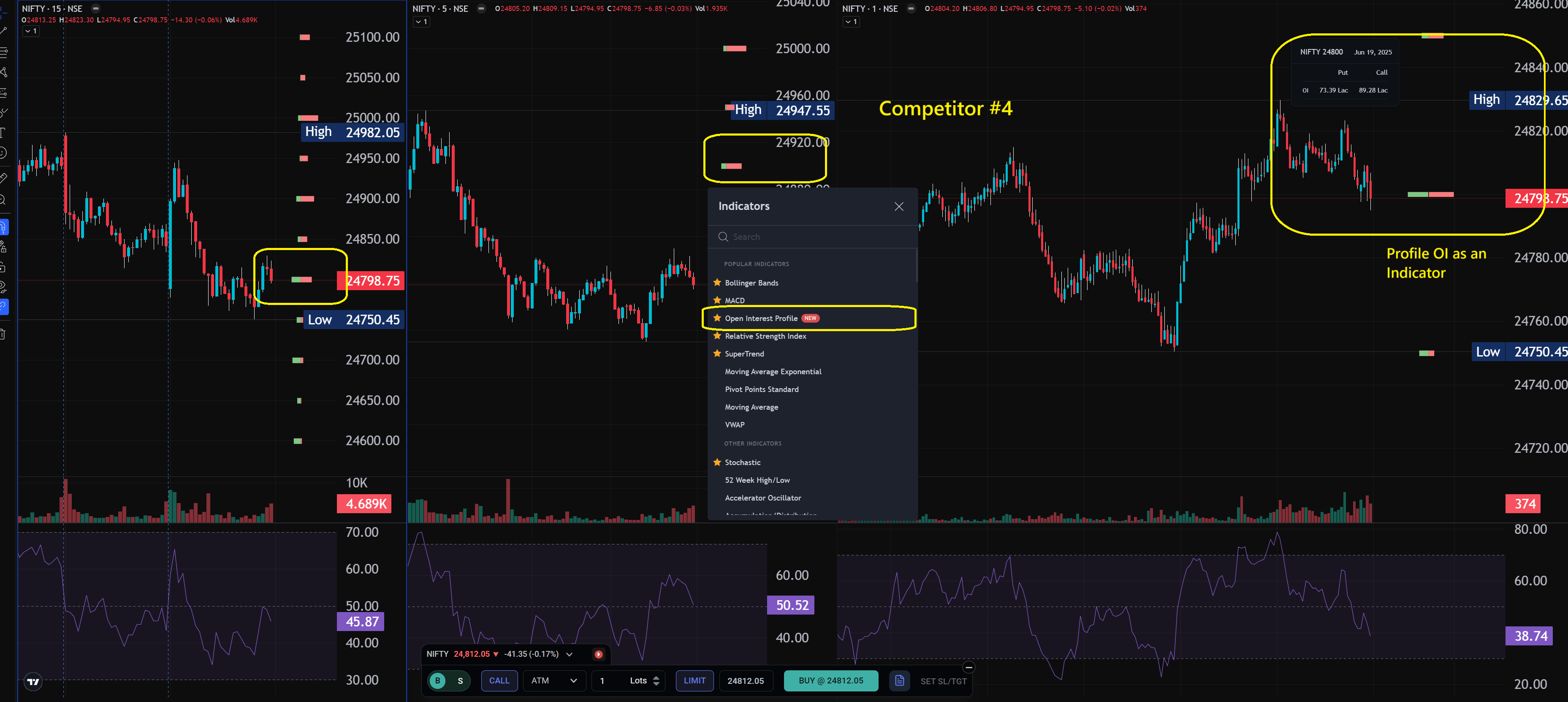Add Bollinger Bands indicator

(751, 283)
